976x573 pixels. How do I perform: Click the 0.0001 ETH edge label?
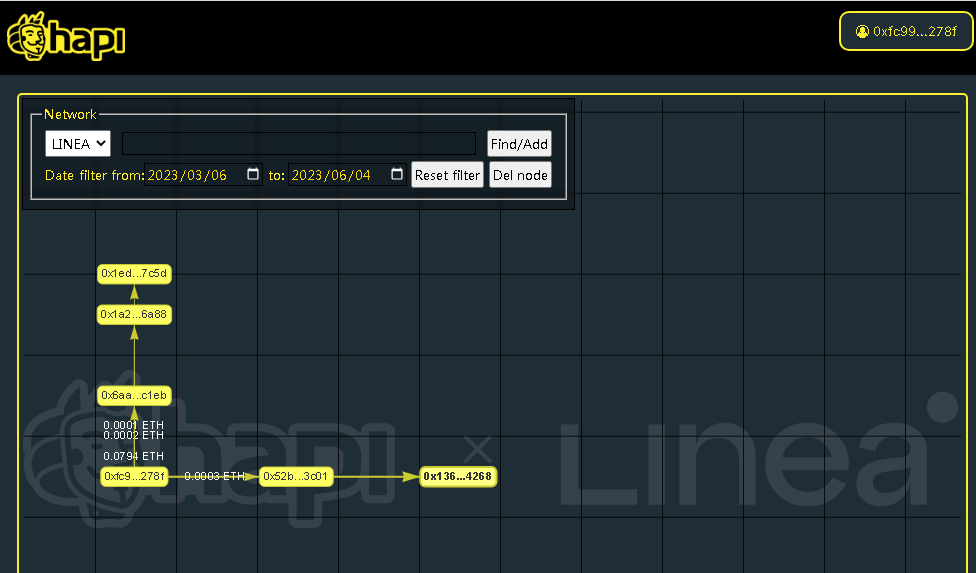[133, 426]
